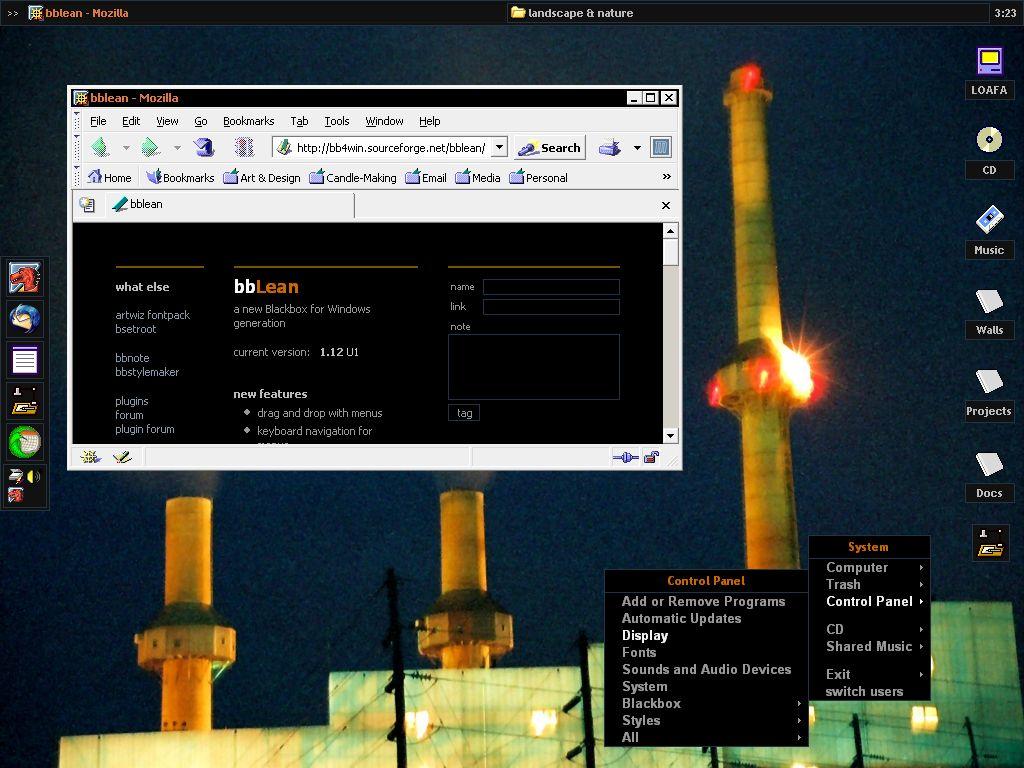Open the notepad icon in left dock
The image size is (1024, 768).
click(x=25, y=360)
